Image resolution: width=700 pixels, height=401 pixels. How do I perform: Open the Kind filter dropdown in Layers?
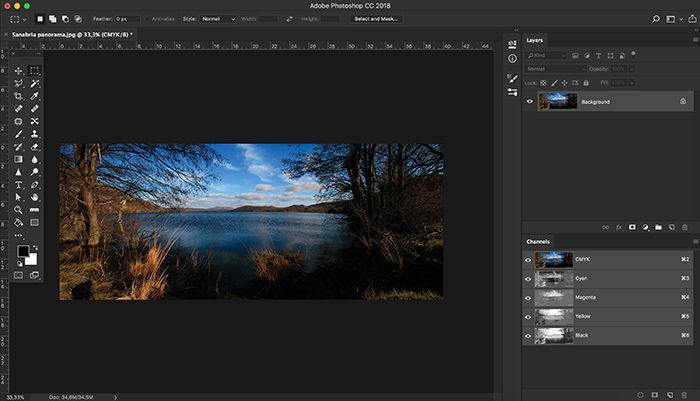[x=546, y=55]
